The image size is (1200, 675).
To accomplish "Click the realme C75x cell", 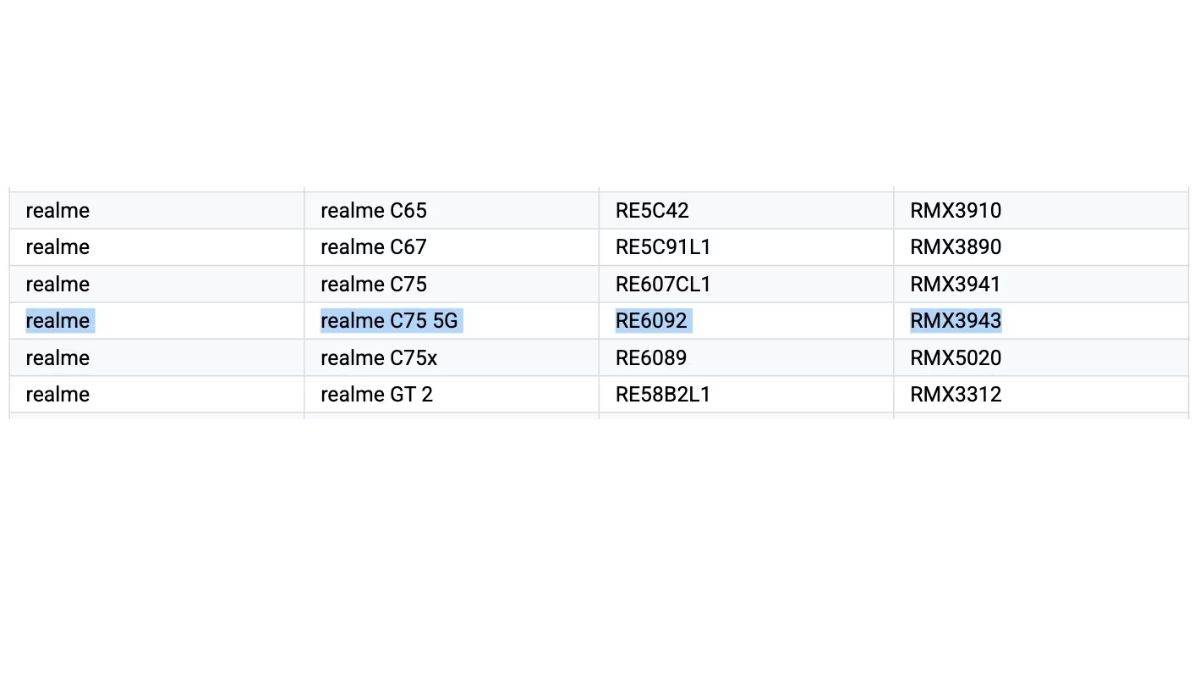I will 378,358.
